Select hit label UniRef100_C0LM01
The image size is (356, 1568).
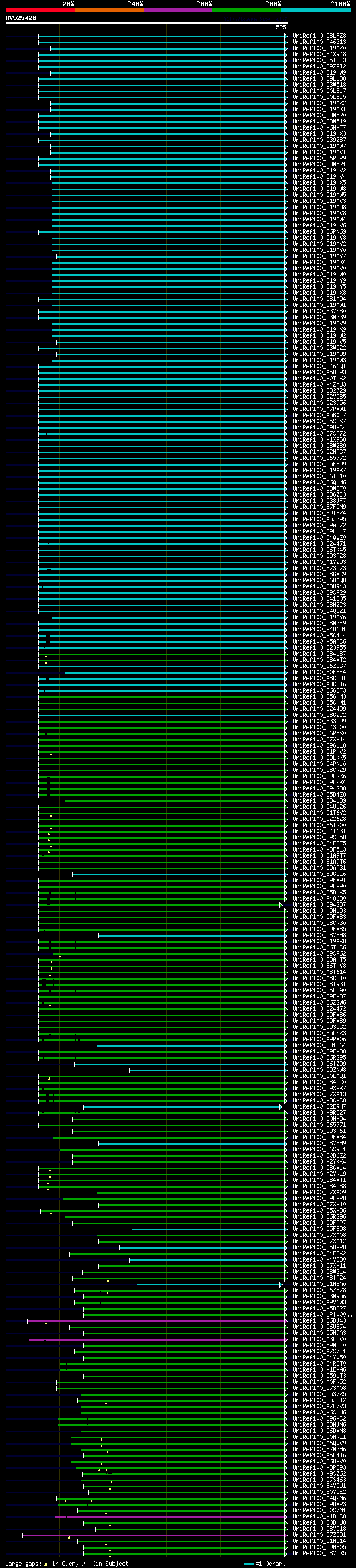pos(319,1076)
